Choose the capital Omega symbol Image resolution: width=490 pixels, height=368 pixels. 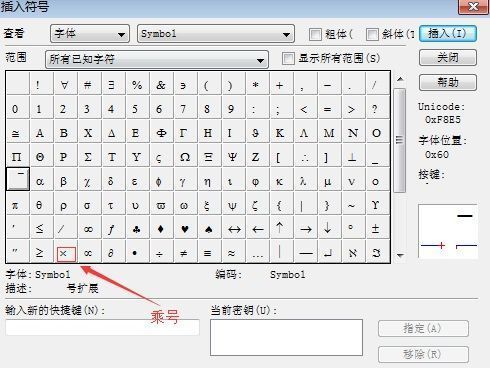coord(185,157)
